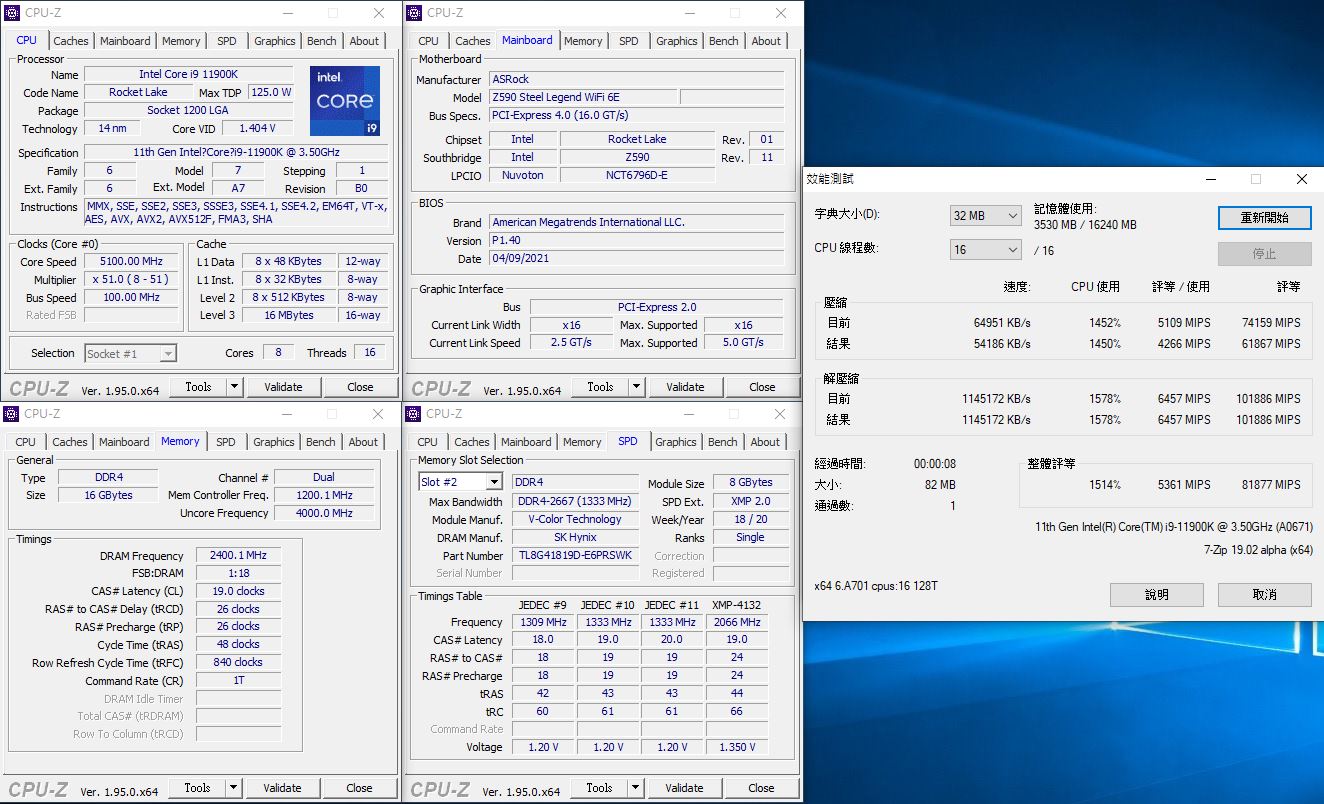Select the Caches tab in the SPD window
Image resolution: width=1324 pixels, height=804 pixels.
coord(472,442)
